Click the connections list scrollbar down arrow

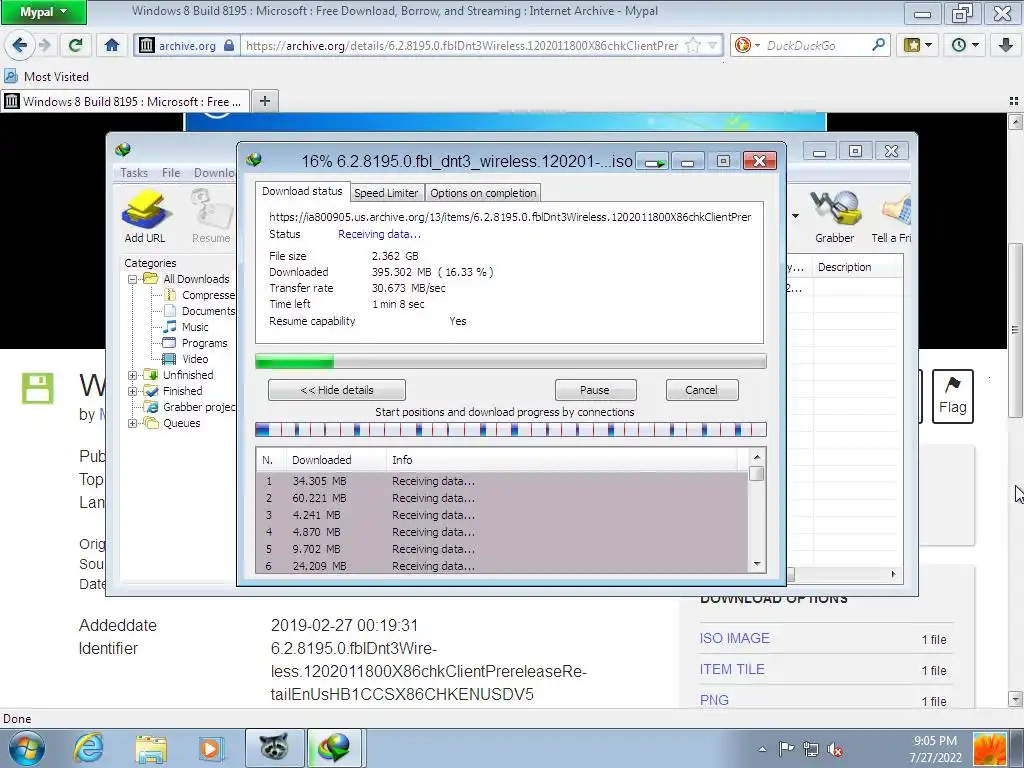click(x=757, y=564)
